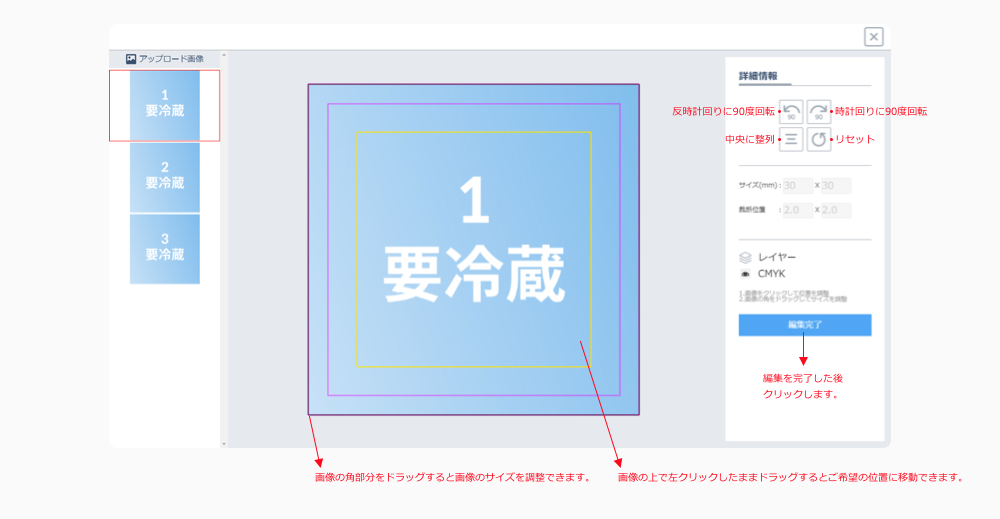Click the cut position Y field
Screen dimensions: 1000x519
[x=835, y=210]
